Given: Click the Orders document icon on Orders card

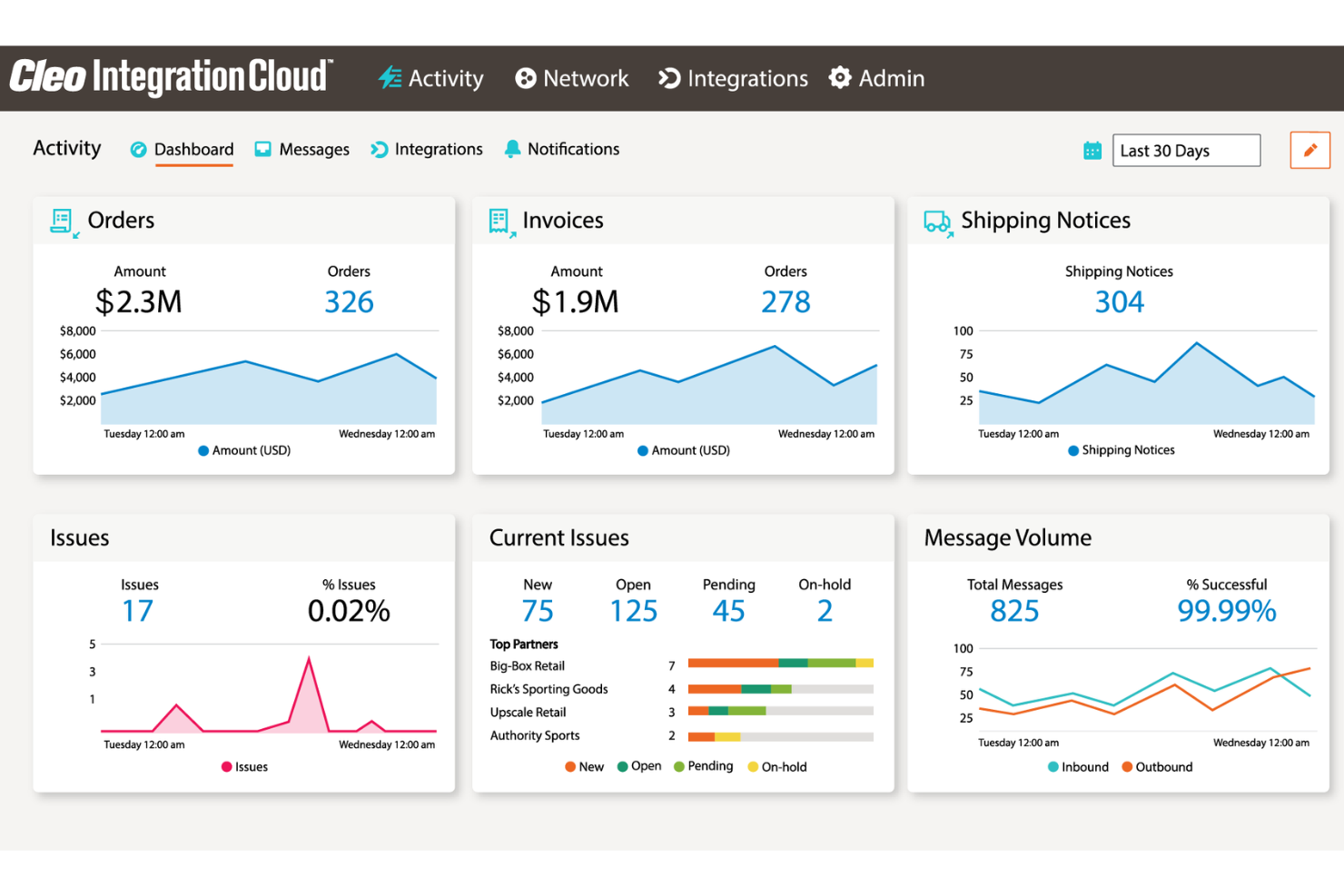Looking at the screenshot, I should tap(60, 221).
